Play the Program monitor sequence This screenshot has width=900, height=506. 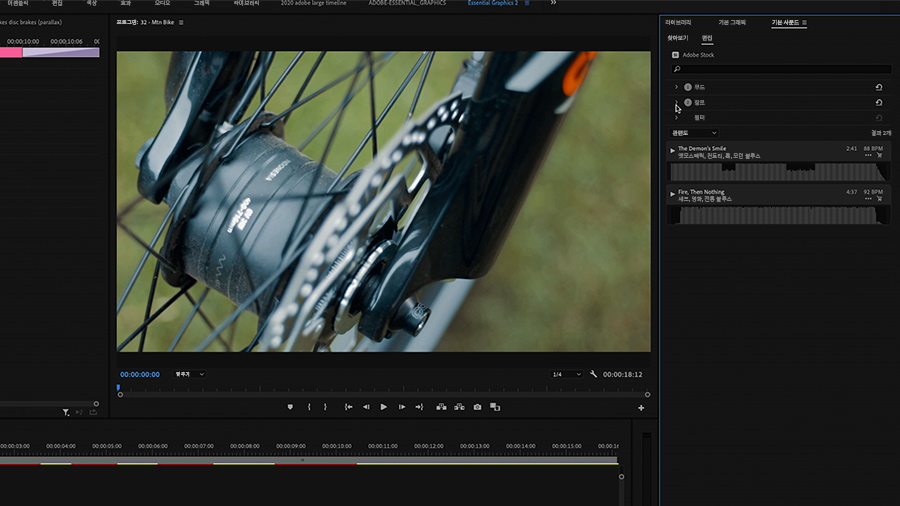[x=383, y=407]
